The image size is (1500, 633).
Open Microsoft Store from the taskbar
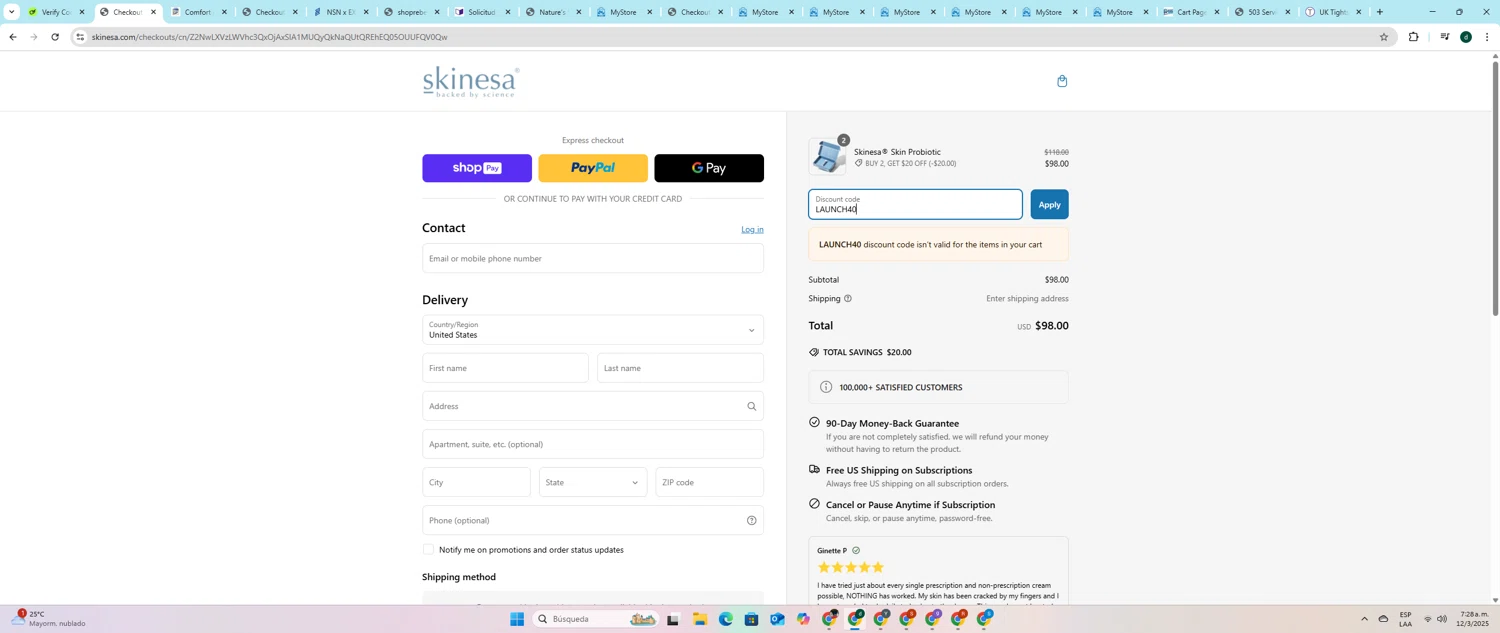coord(751,619)
